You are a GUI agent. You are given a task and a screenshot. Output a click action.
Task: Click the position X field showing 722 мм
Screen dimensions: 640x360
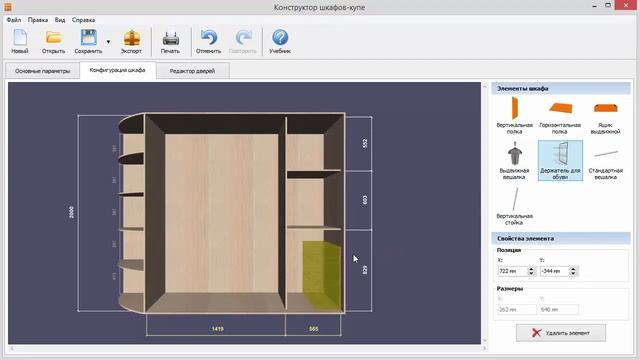pos(512,271)
